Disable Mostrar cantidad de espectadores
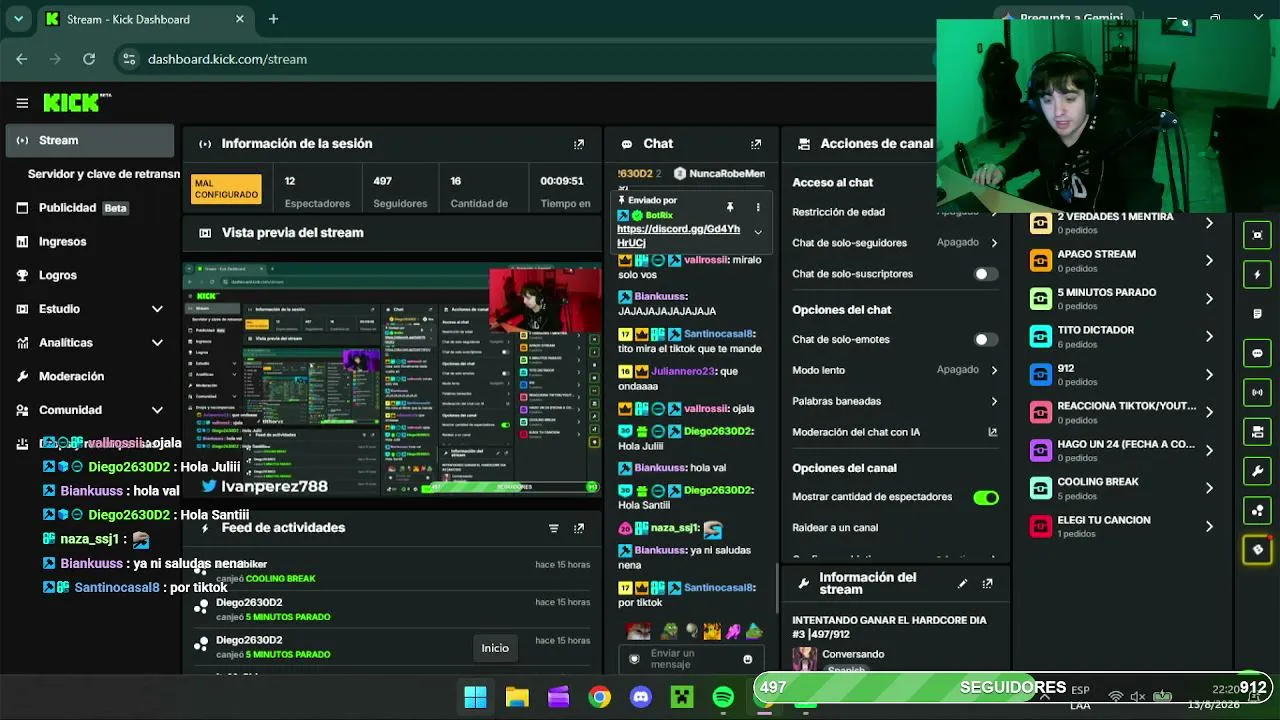Viewport: 1280px width, 720px height. [986, 497]
